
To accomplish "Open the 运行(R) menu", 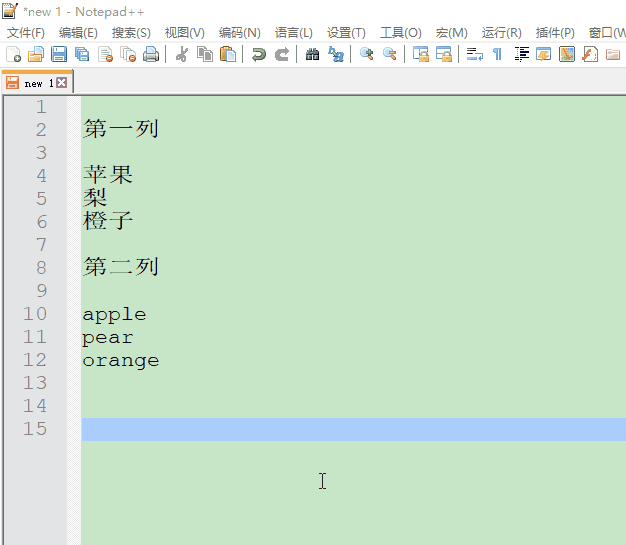I will [x=502, y=33].
